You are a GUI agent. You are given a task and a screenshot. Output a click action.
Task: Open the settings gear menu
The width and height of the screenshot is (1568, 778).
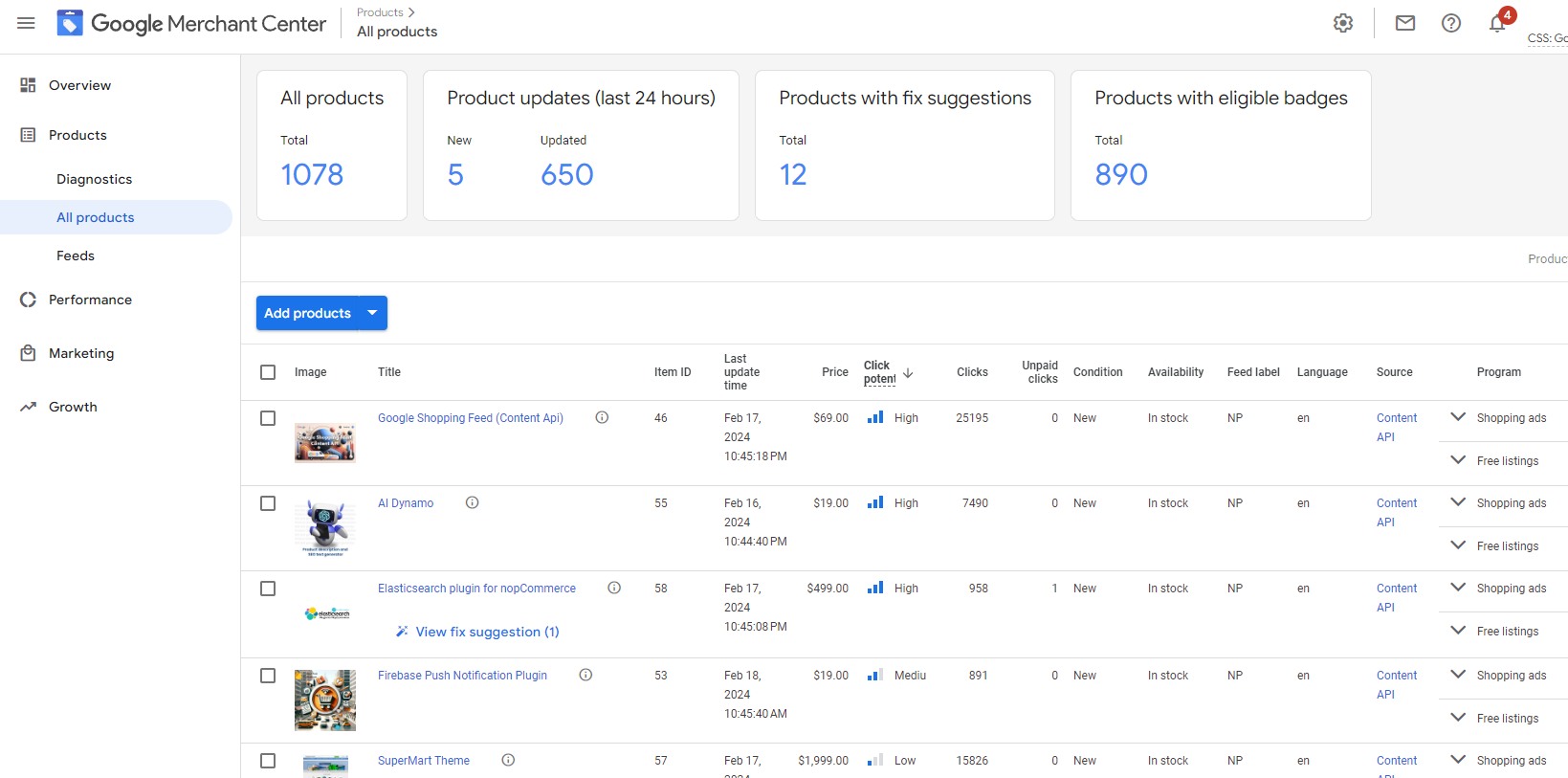tap(1343, 23)
